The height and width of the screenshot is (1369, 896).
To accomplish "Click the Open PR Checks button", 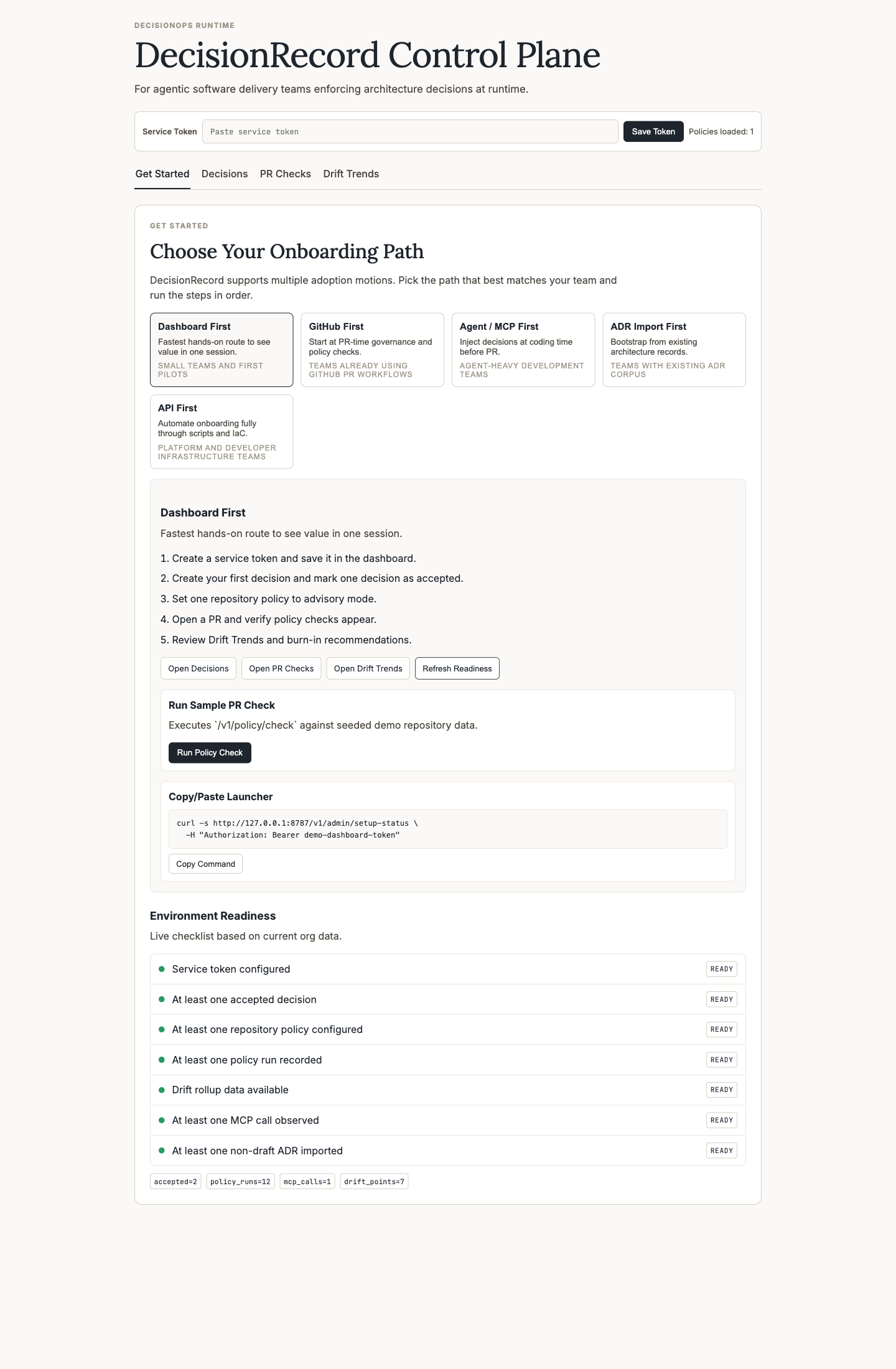I will click(281, 668).
